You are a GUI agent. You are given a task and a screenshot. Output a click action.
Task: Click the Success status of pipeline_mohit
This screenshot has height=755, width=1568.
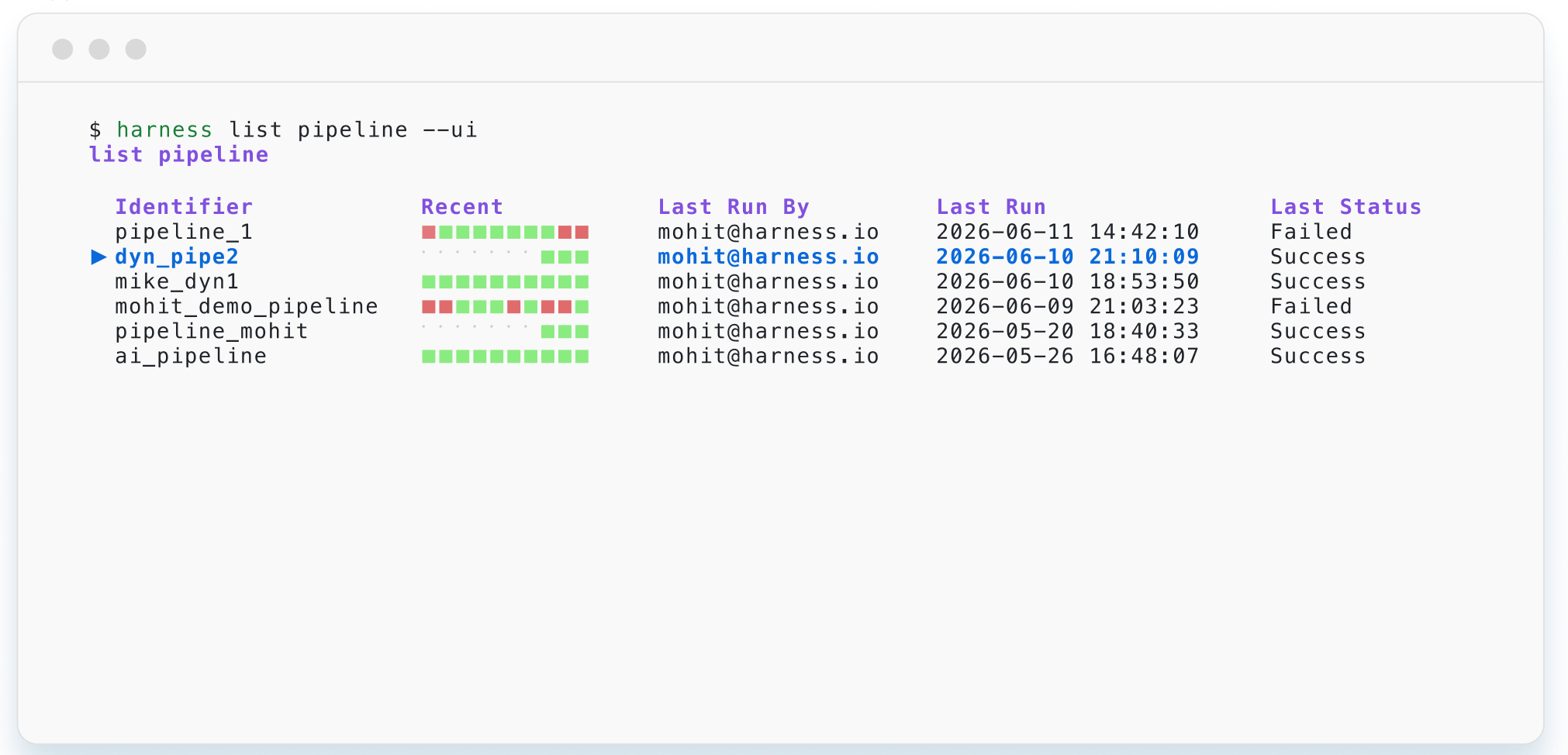click(x=1318, y=331)
